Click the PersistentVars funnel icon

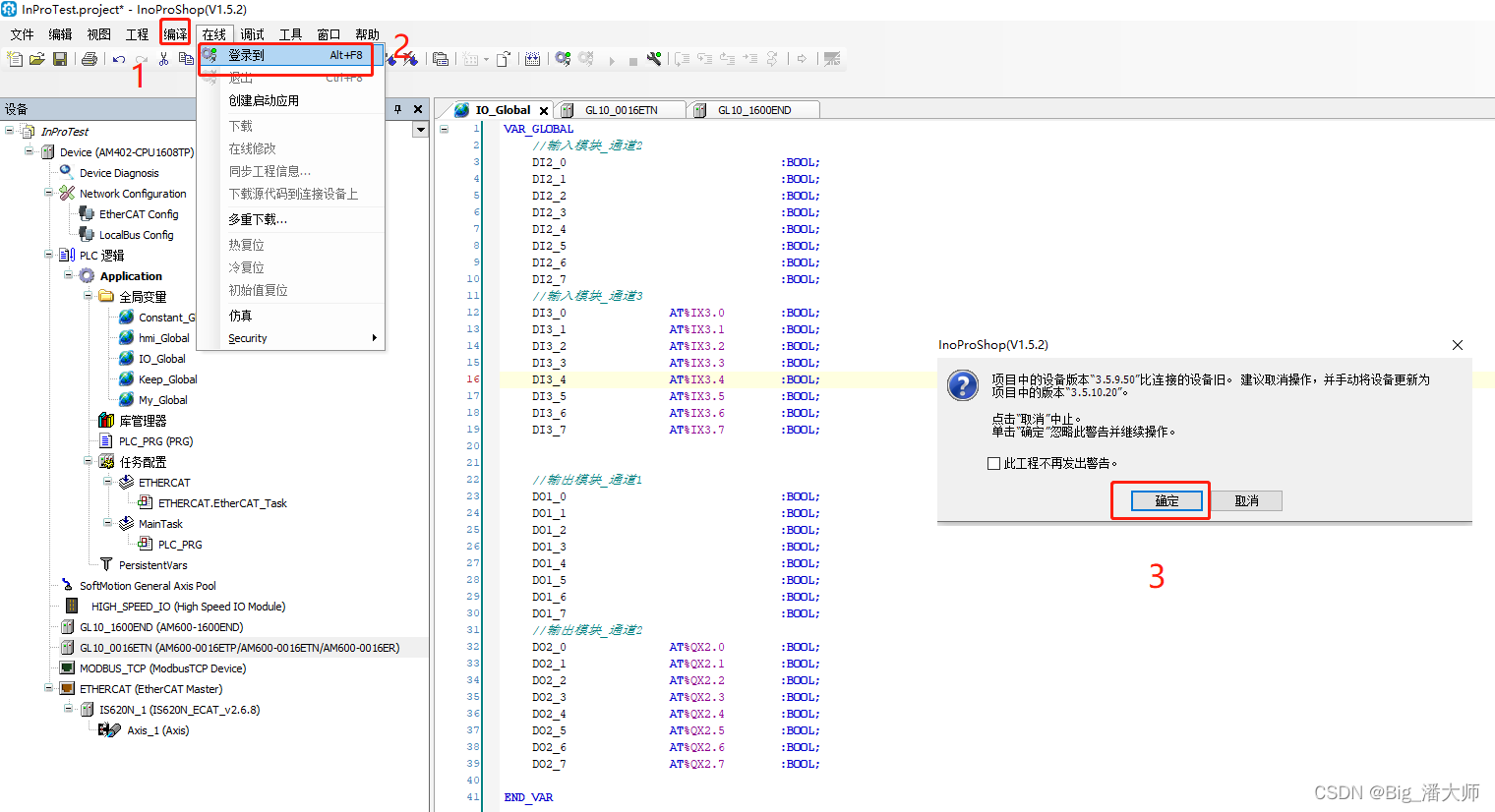tap(106, 564)
